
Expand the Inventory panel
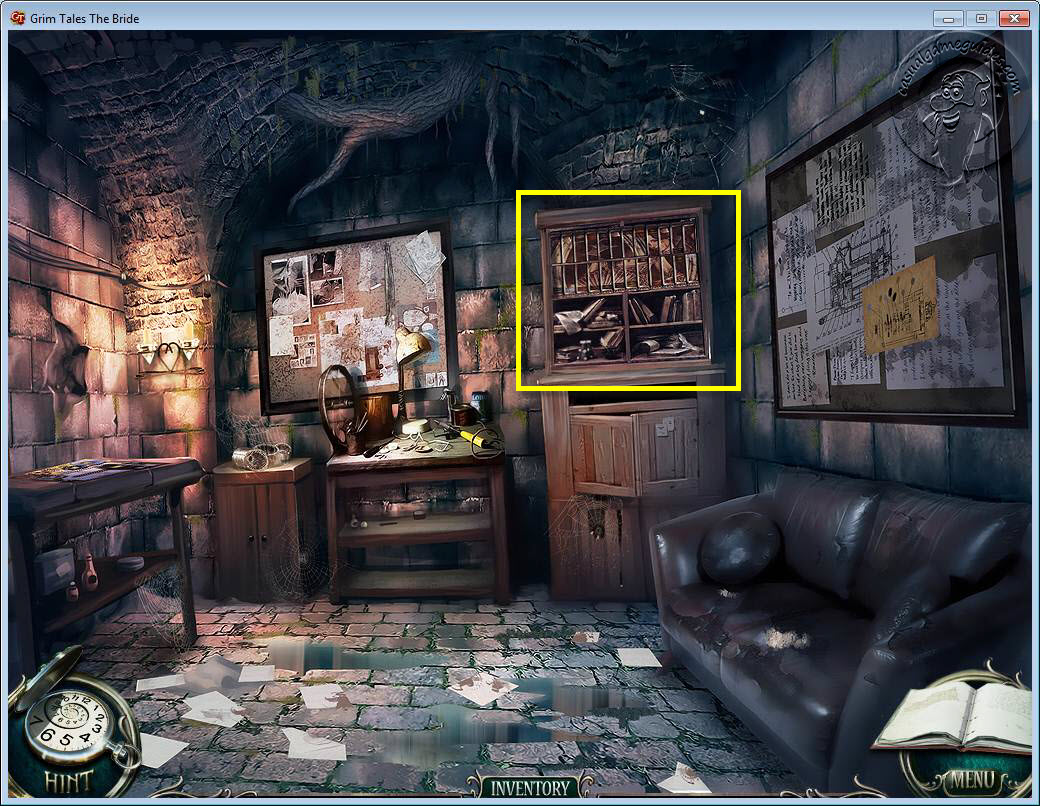pyautogui.click(x=530, y=787)
